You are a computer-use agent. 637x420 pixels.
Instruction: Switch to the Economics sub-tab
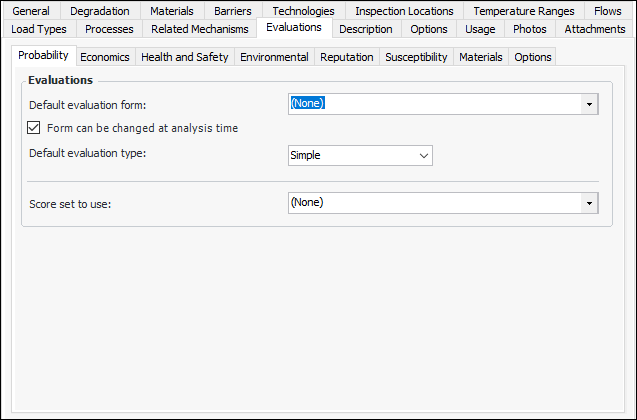point(105,57)
